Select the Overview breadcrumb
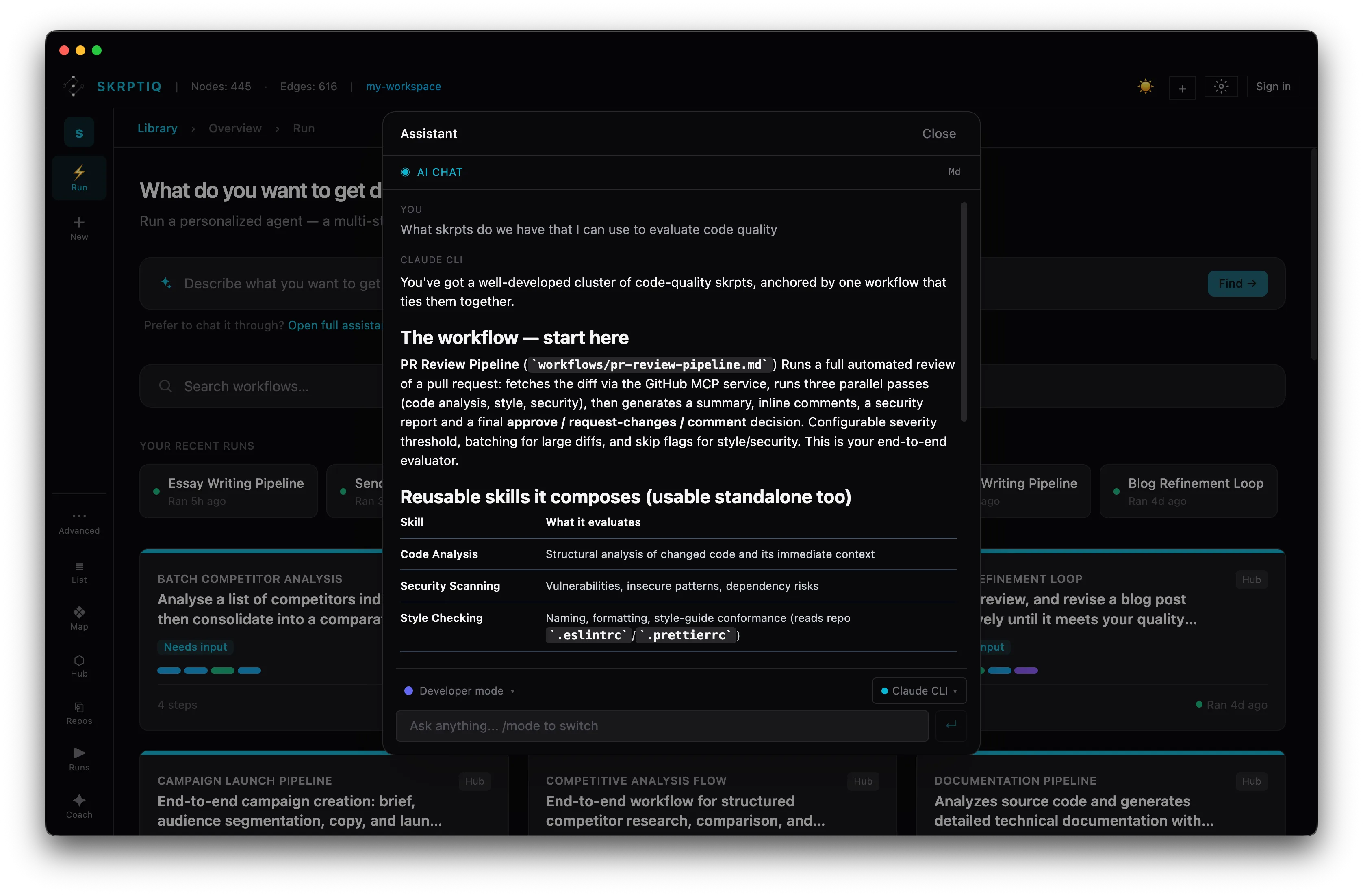 click(235, 128)
